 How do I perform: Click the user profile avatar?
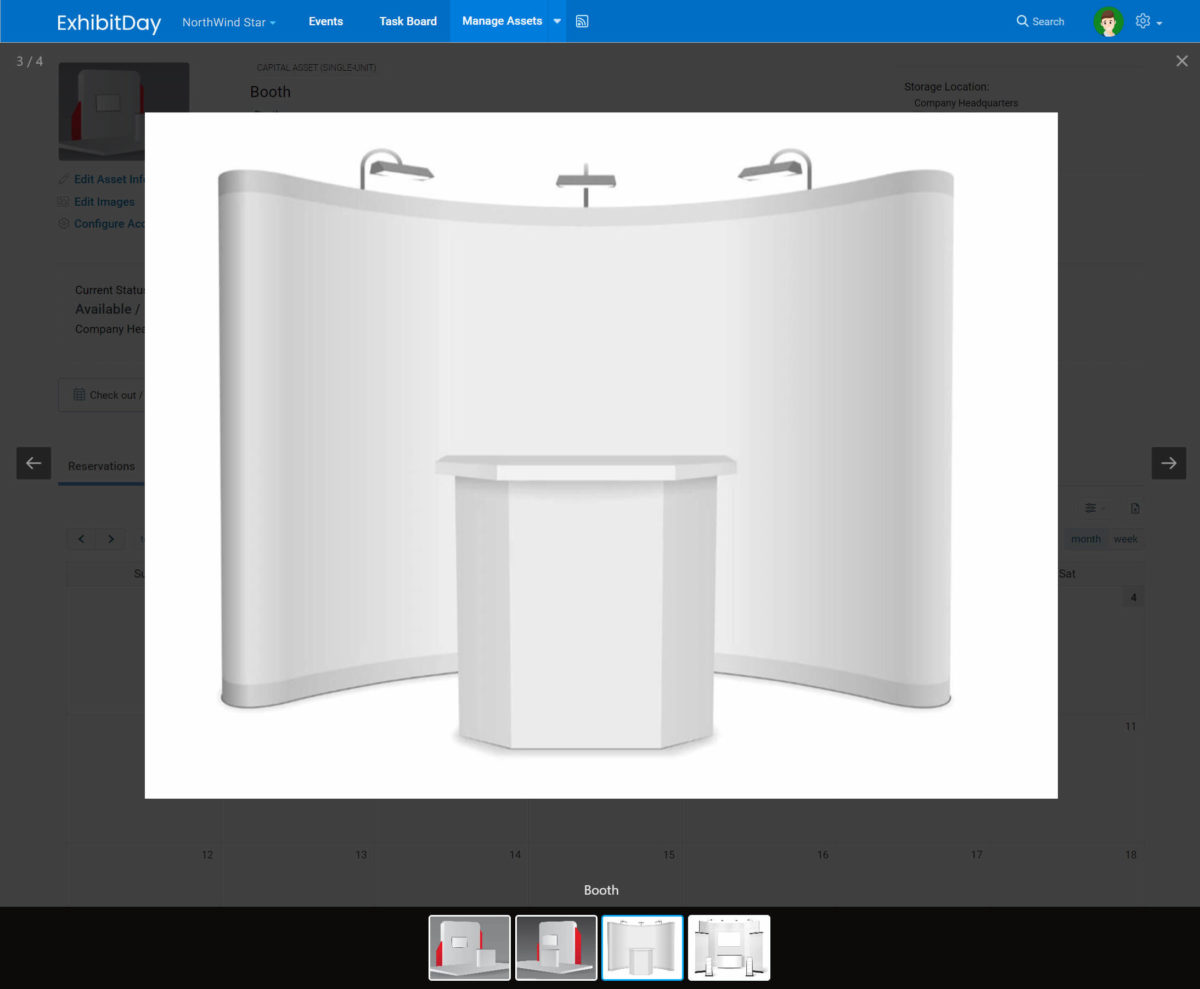click(1109, 21)
